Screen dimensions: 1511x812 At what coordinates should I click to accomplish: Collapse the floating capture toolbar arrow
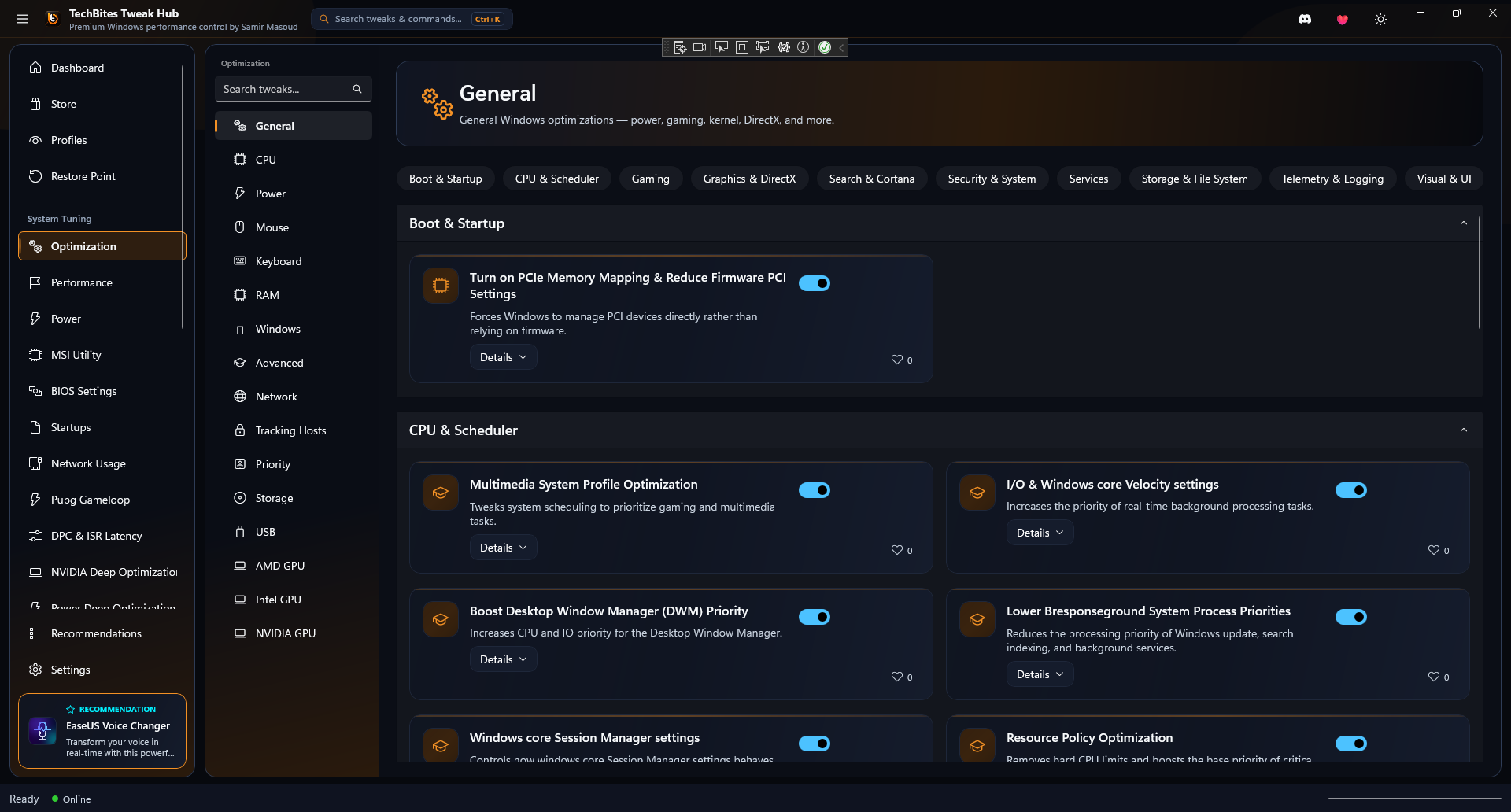pyautogui.click(x=841, y=47)
